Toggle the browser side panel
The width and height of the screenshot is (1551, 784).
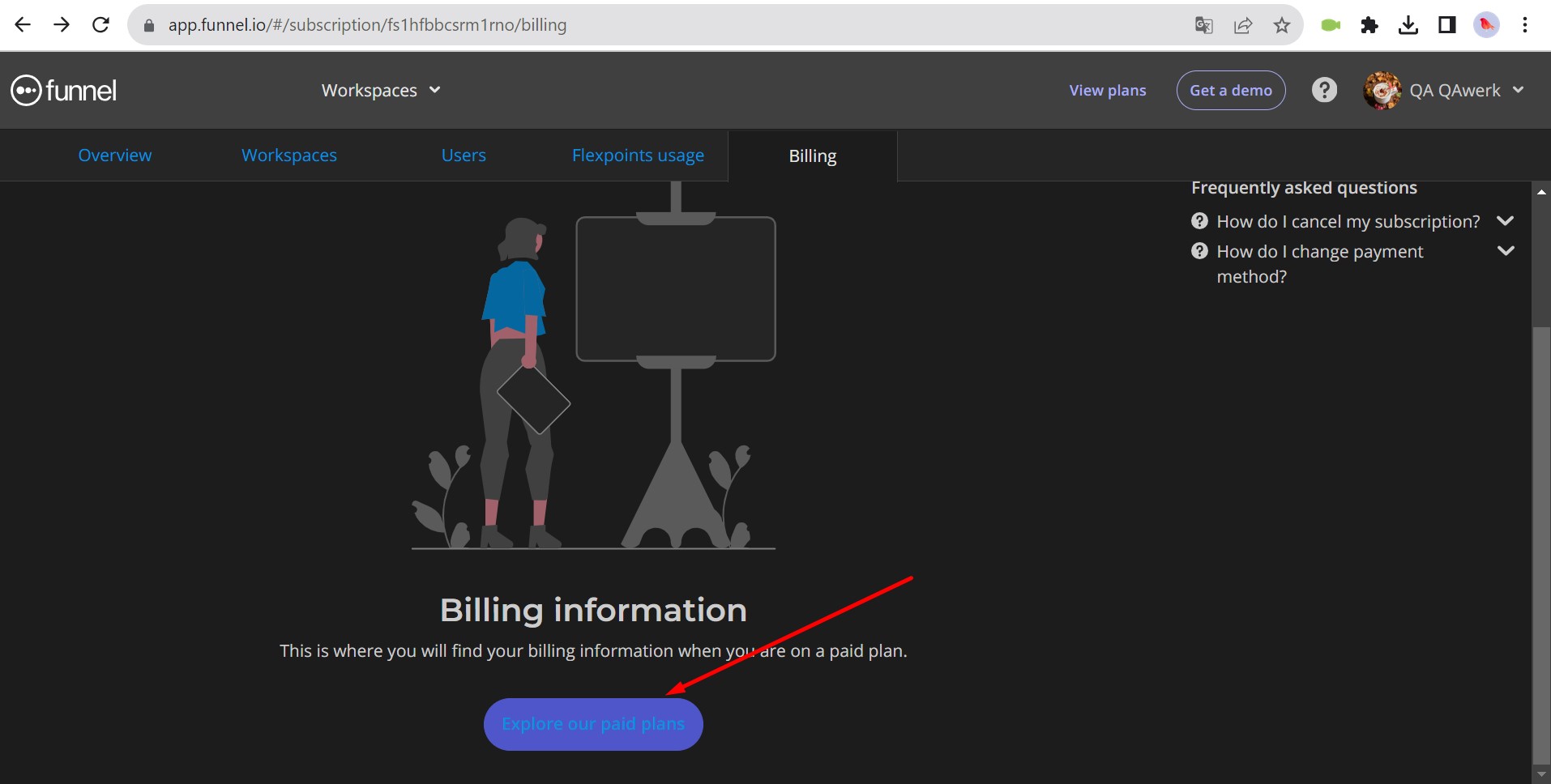click(x=1447, y=25)
